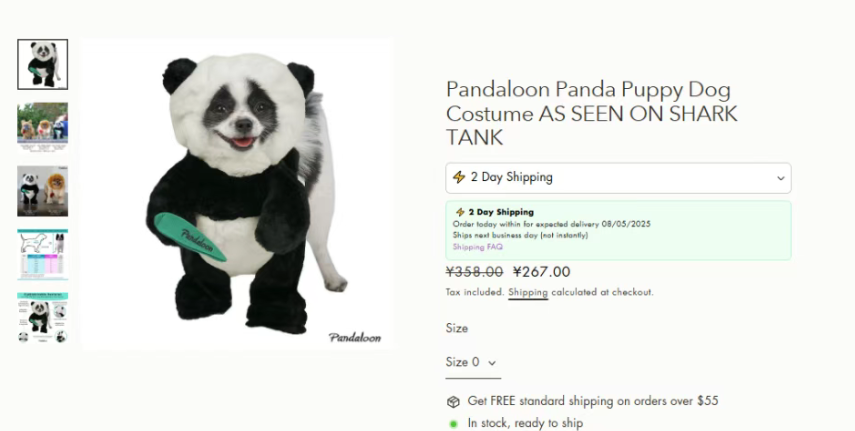Expand the Size 0 selector chevron

pos(492,363)
